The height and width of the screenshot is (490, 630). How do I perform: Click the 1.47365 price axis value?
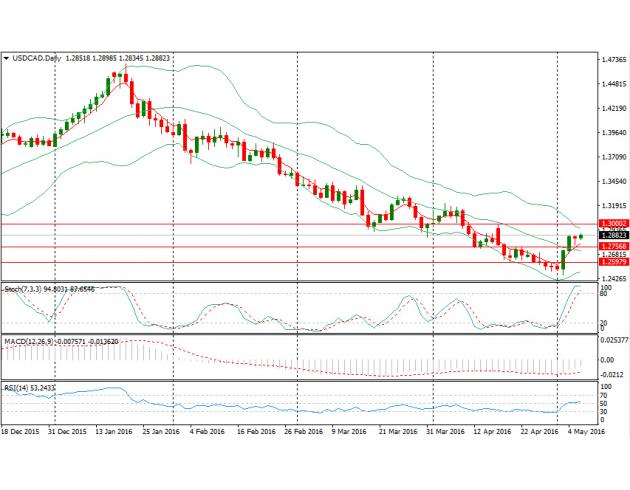[609, 60]
